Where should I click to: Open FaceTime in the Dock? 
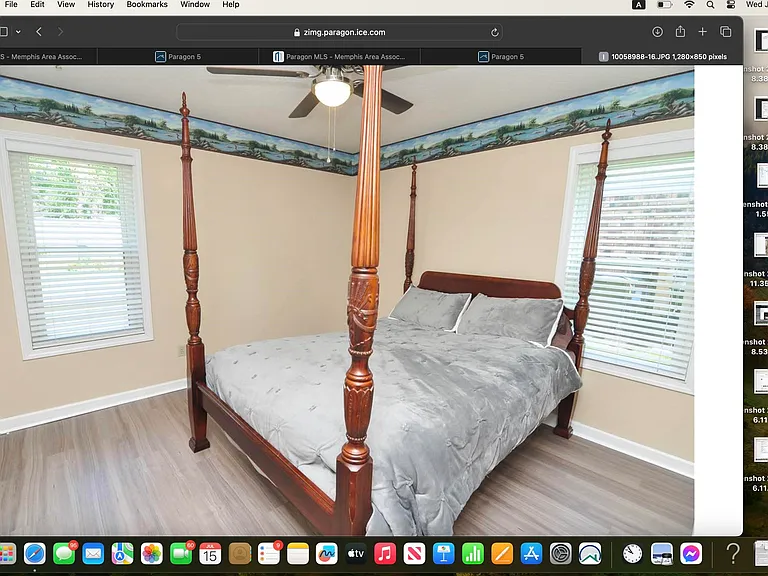[x=181, y=554]
